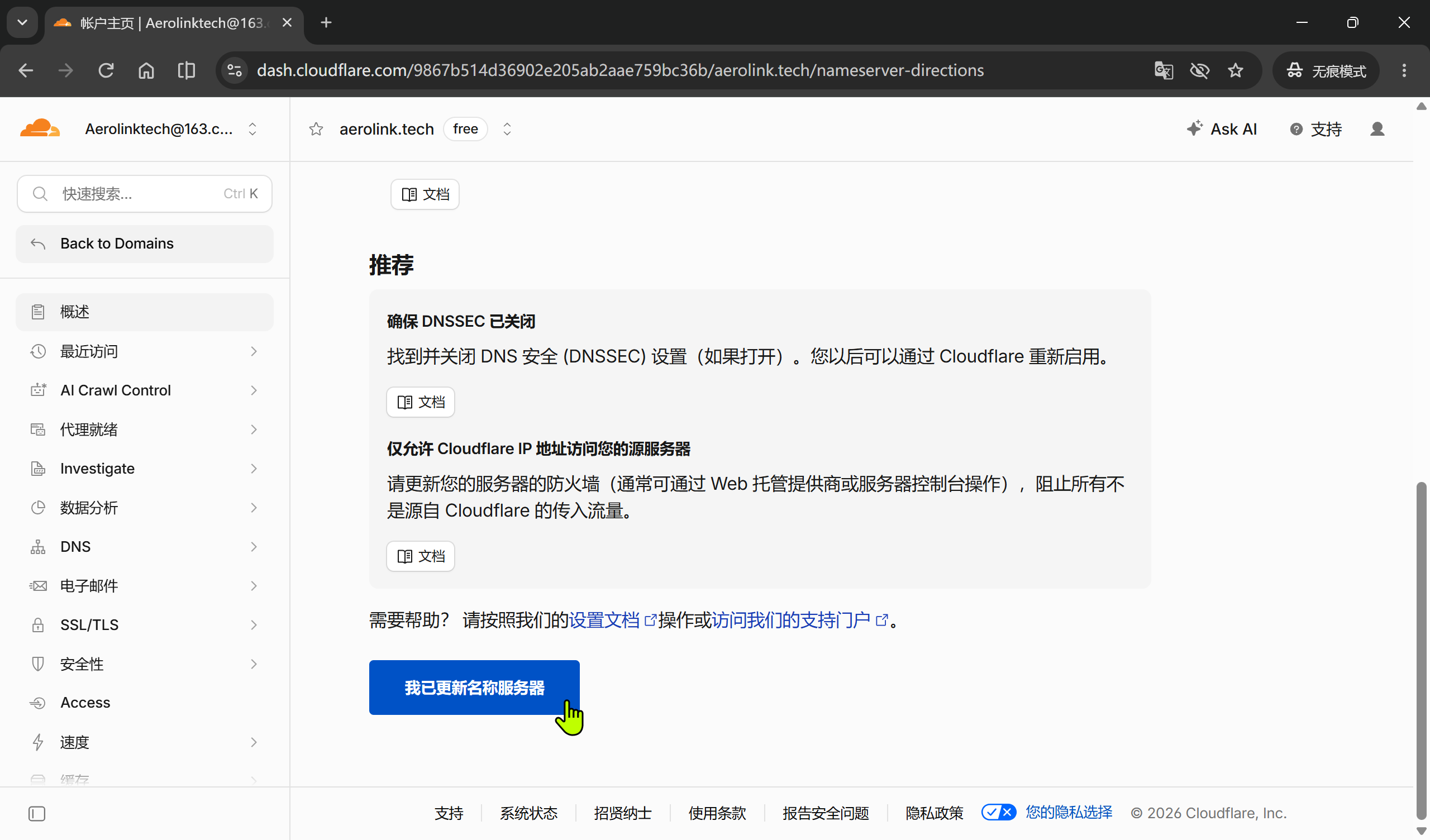Open 隐私政策 footer link
Image resolution: width=1430 pixels, height=840 pixels.
pyautogui.click(x=934, y=813)
